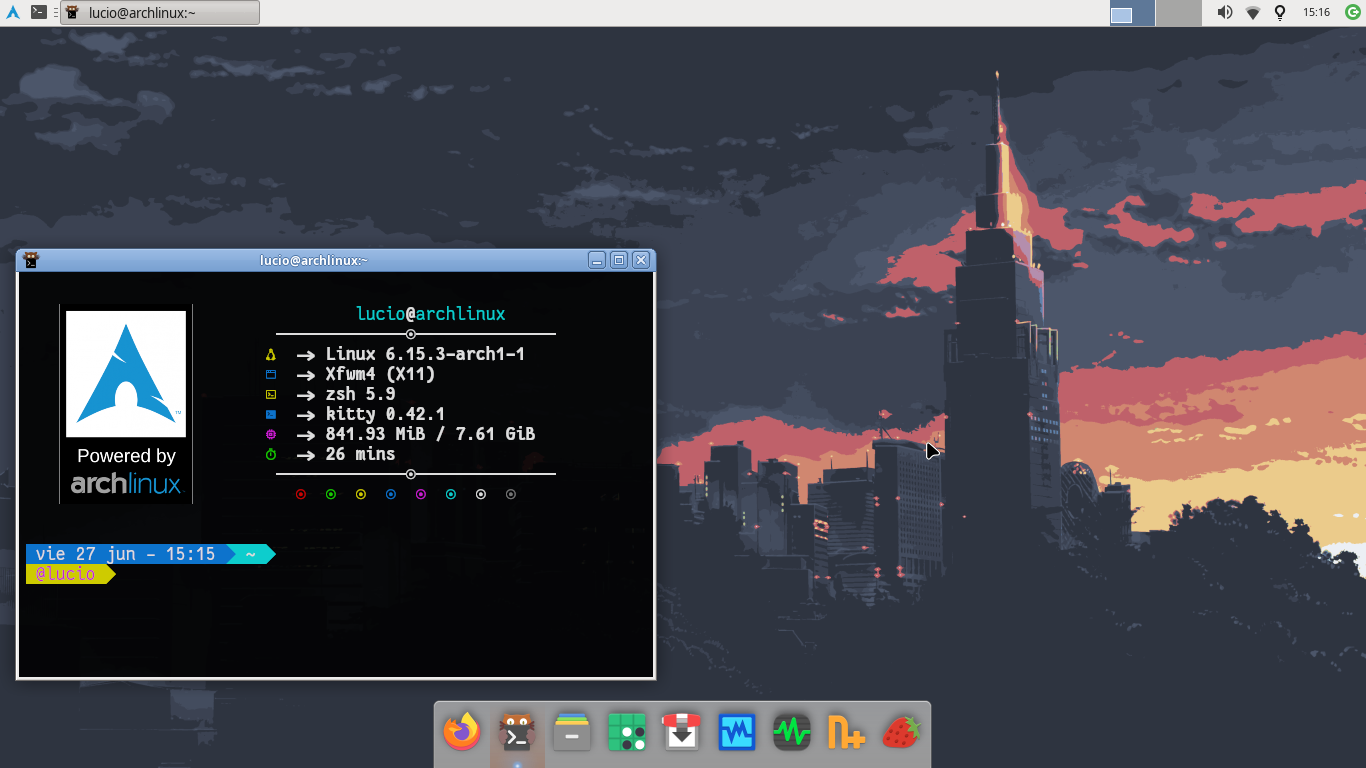This screenshot has height=768, width=1366.
Task: Click the kitty 0.42.1 line
Action: coord(385,414)
